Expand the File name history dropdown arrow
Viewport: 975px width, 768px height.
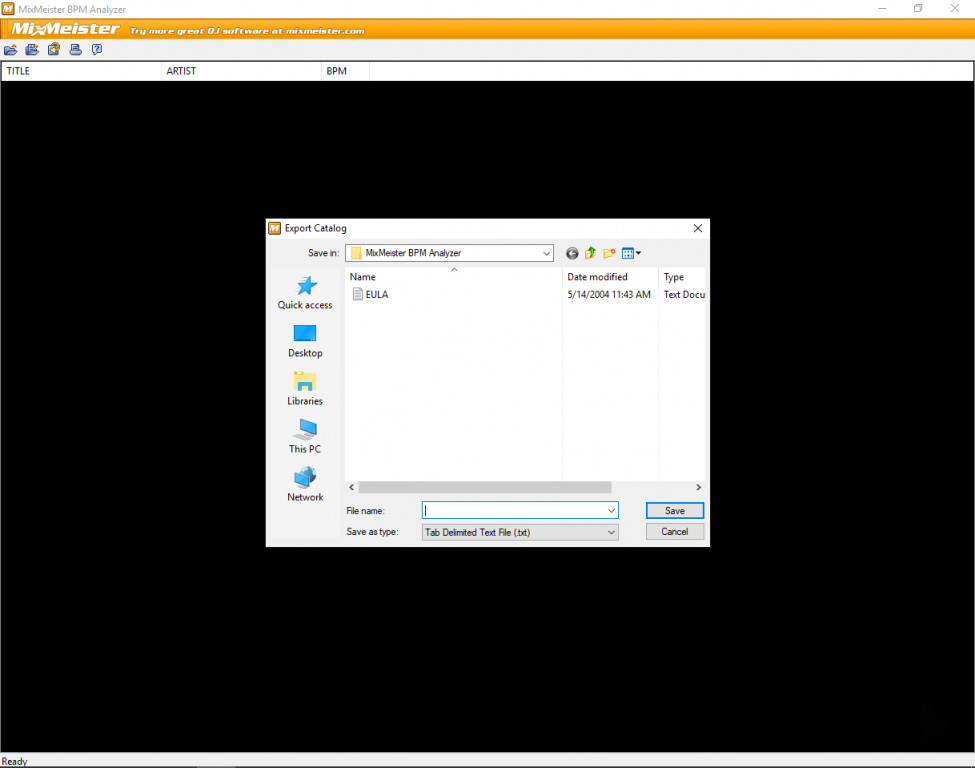click(611, 511)
